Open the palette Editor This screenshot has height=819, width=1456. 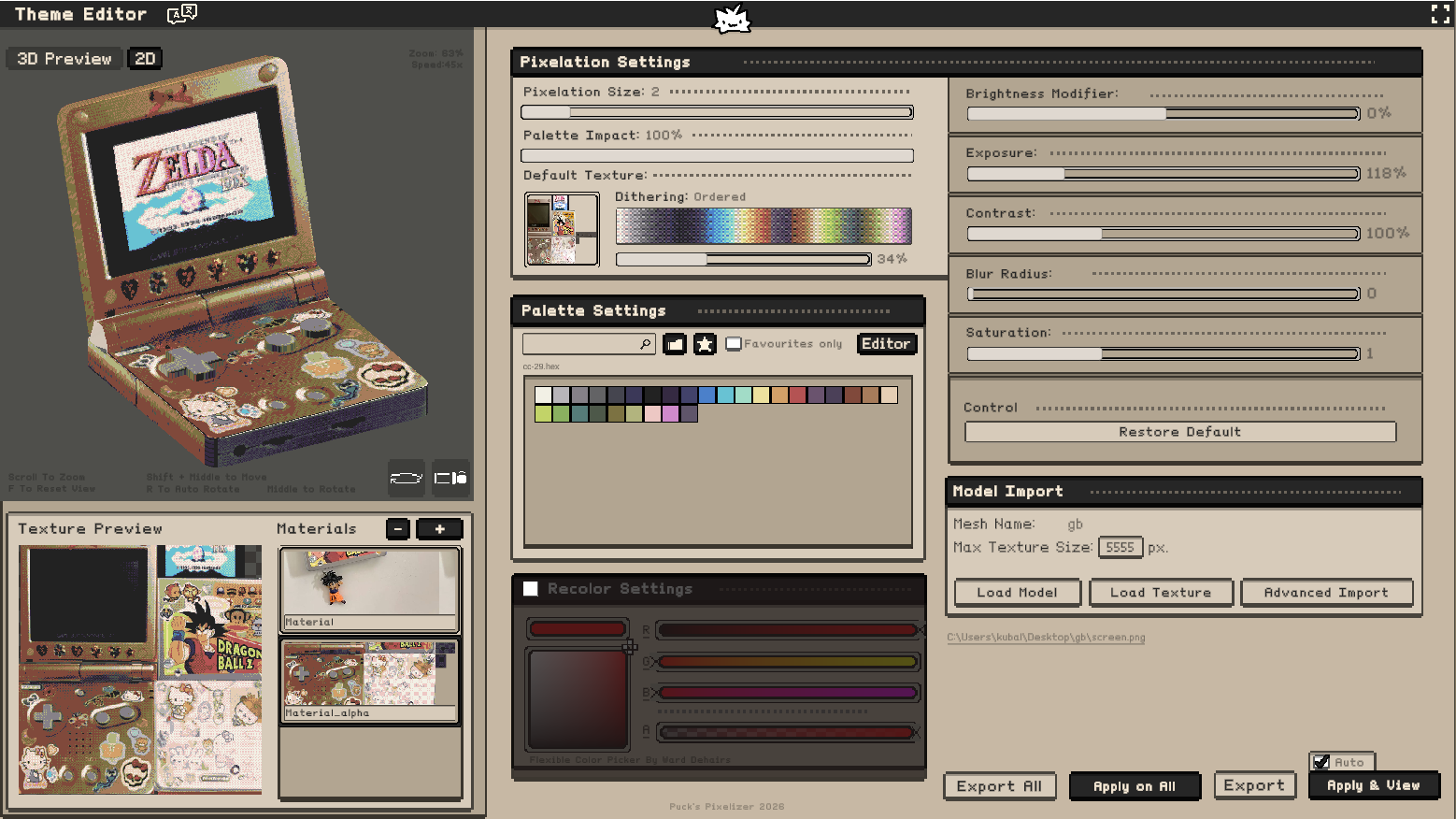[x=886, y=344]
